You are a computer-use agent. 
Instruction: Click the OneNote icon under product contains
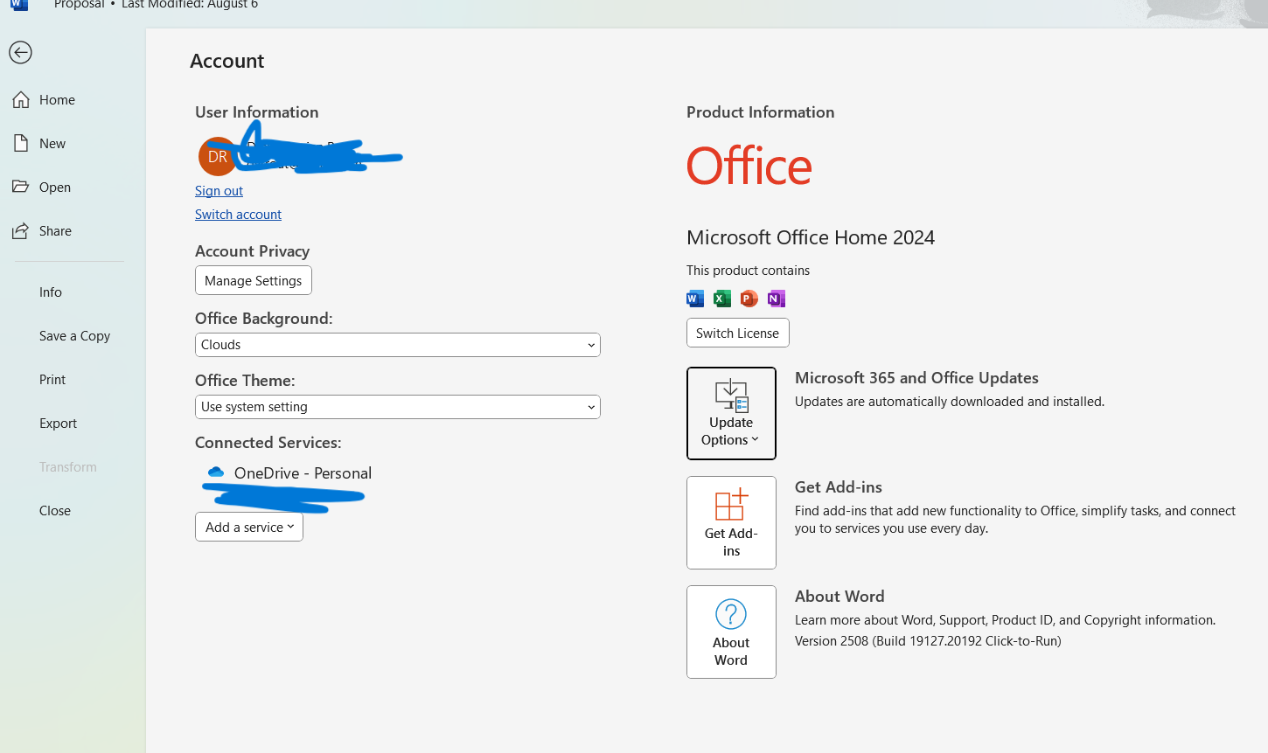[776, 298]
